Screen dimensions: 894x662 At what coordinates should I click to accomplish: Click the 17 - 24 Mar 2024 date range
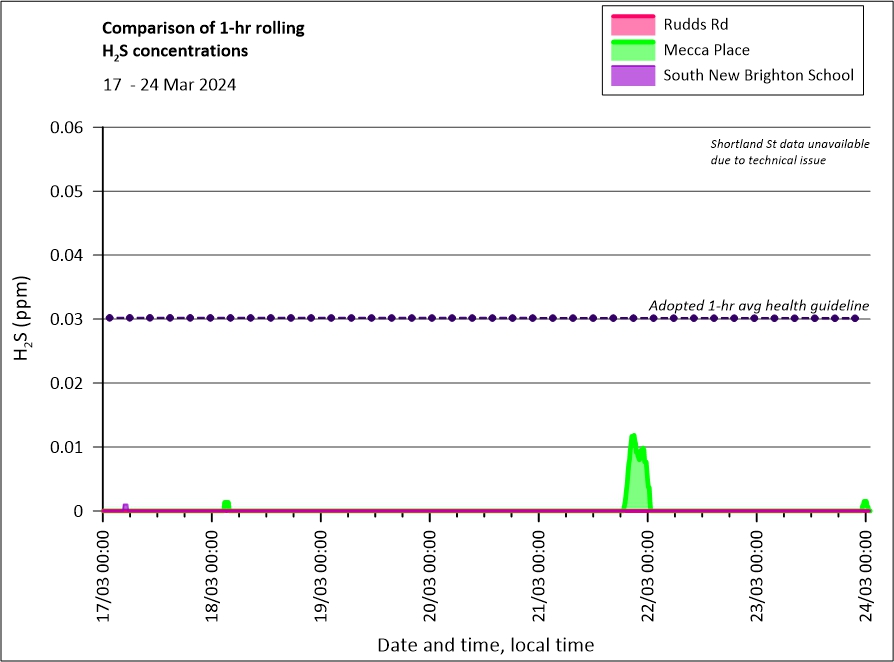tap(170, 85)
